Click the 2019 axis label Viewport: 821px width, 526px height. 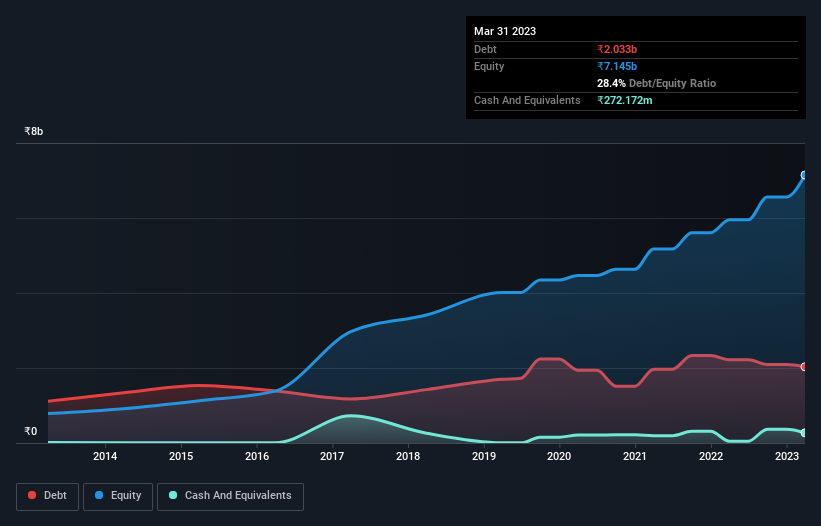(x=484, y=456)
